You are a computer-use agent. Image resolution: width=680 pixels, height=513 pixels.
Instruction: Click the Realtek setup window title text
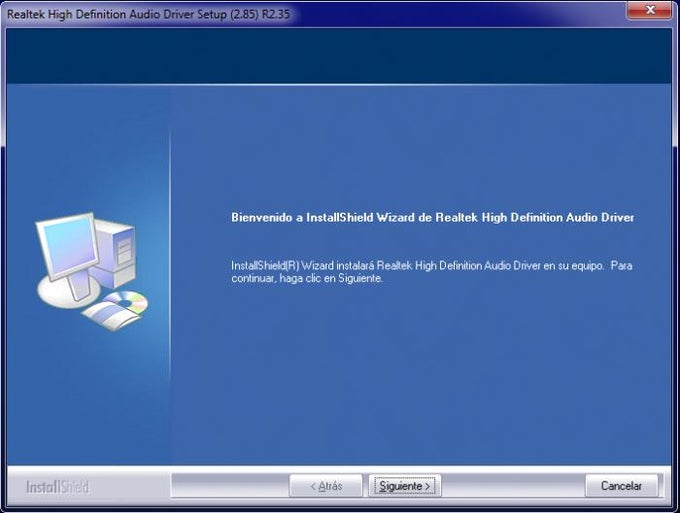[x=148, y=14]
